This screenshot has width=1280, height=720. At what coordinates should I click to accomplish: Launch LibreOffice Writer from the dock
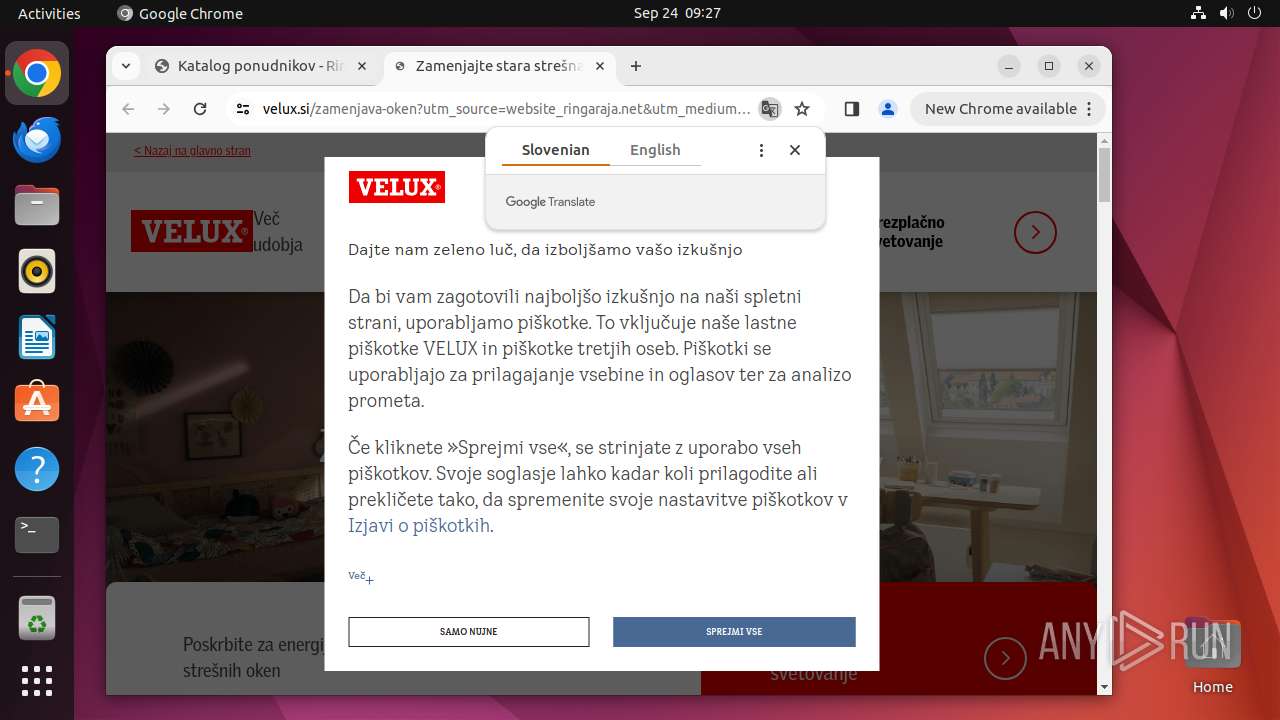[37, 337]
